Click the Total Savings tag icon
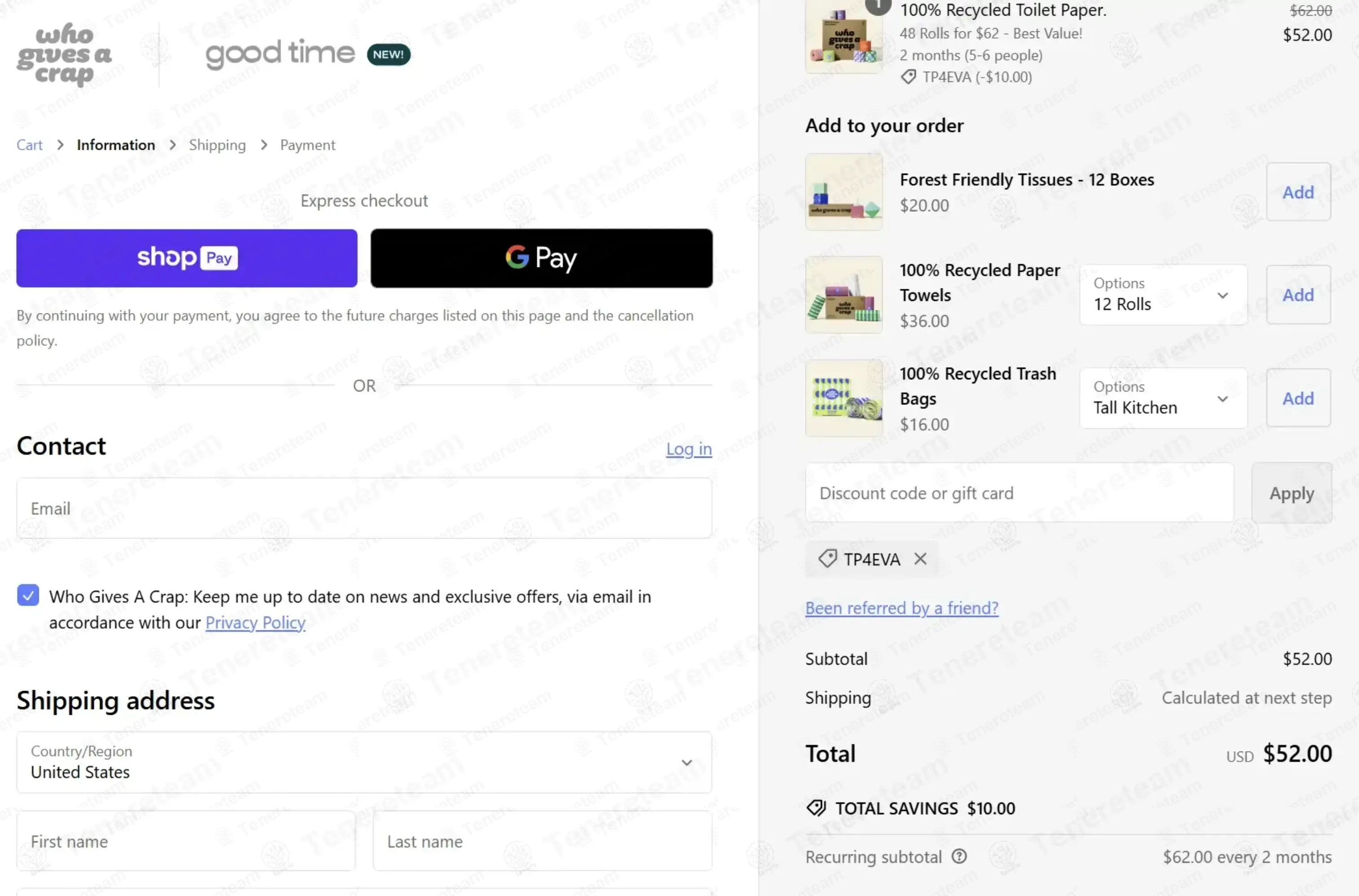 click(x=816, y=807)
